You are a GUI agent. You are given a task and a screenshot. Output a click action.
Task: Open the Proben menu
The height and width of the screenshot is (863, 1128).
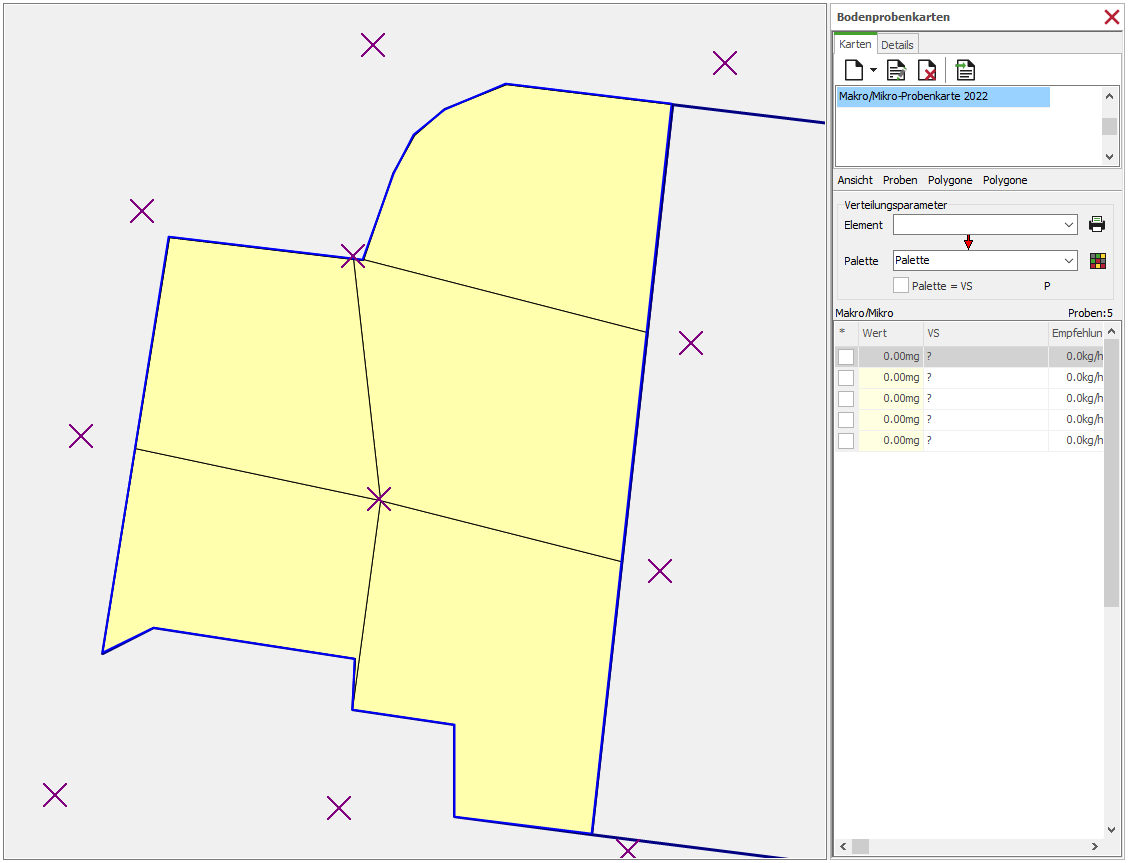tap(900, 180)
